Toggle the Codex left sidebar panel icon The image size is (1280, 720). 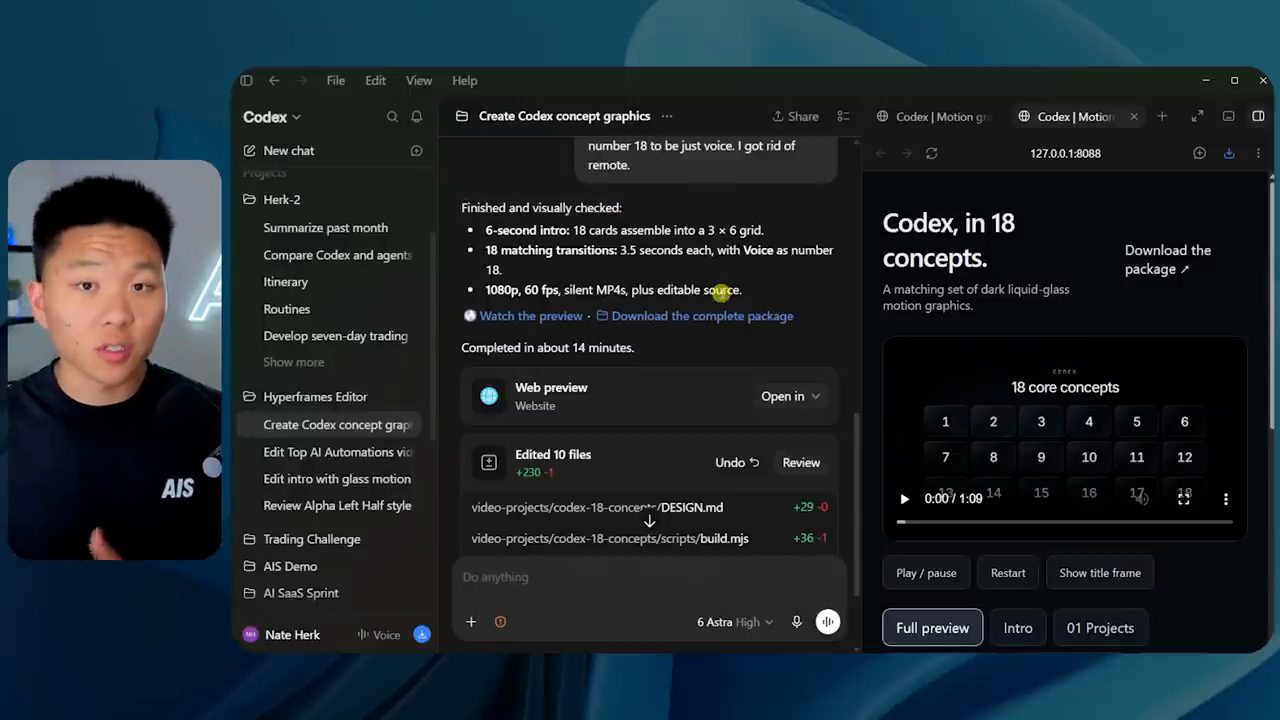(246, 81)
